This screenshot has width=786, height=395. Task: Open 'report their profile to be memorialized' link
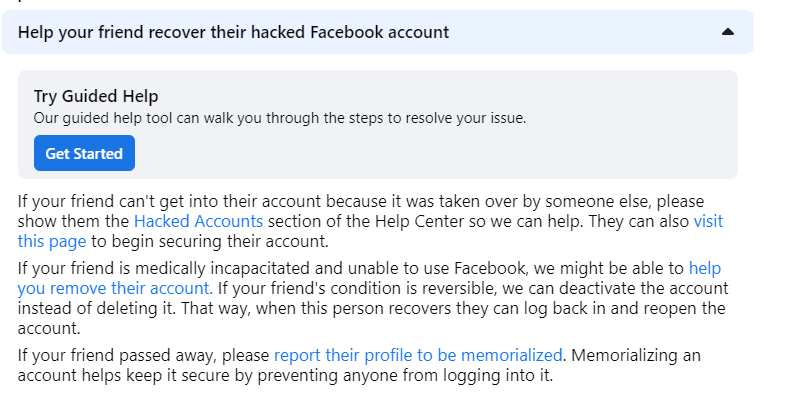pyautogui.click(x=418, y=355)
